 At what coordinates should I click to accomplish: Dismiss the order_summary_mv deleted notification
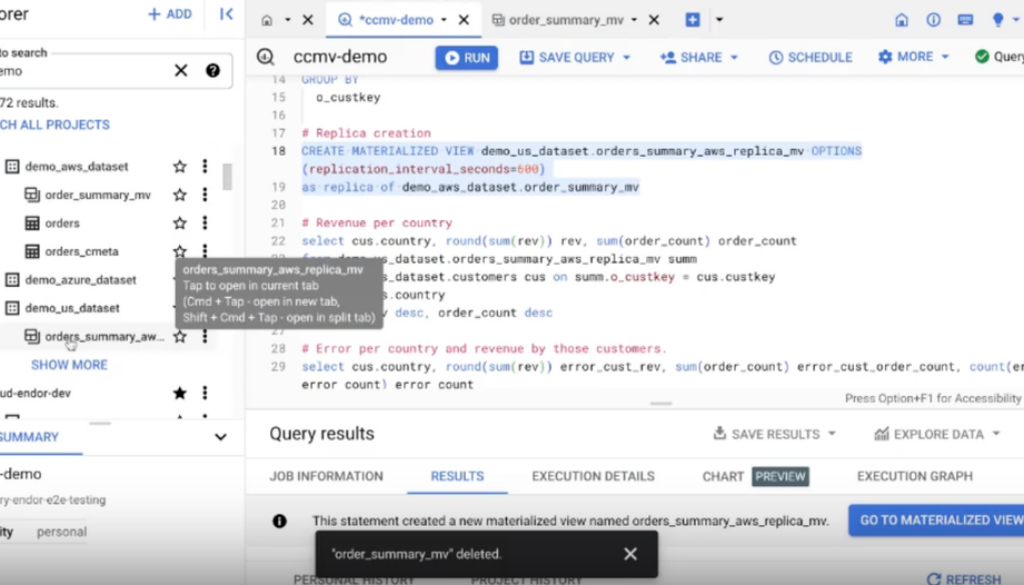pos(630,554)
